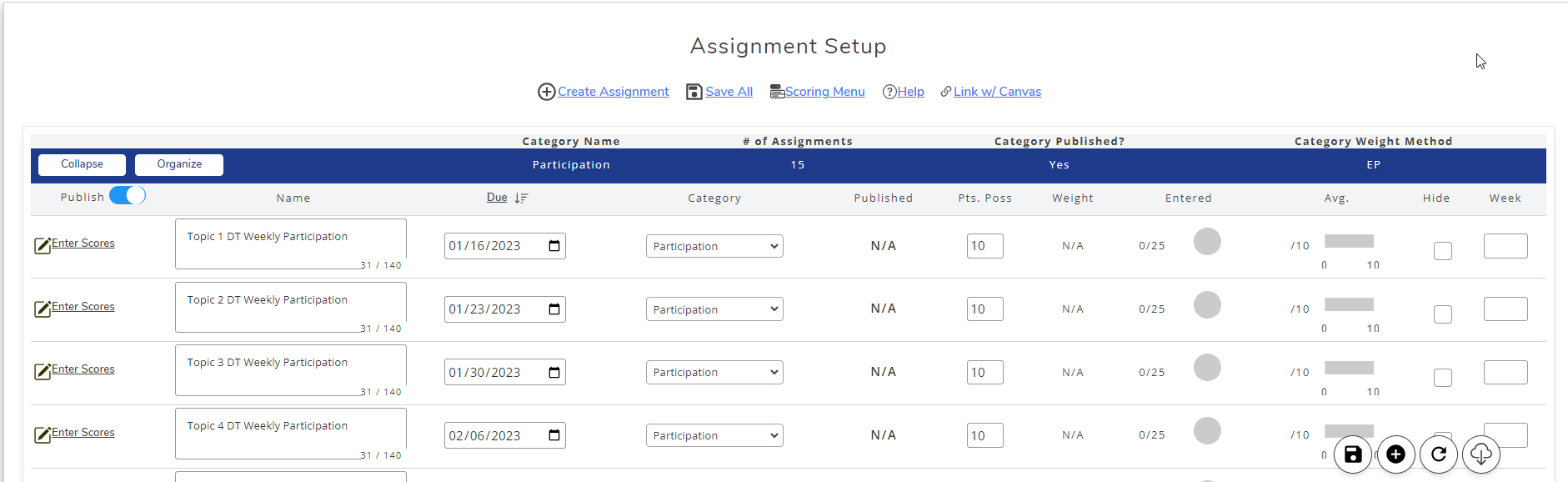
Task: Click the Collapse button
Action: [x=82, y=164]
